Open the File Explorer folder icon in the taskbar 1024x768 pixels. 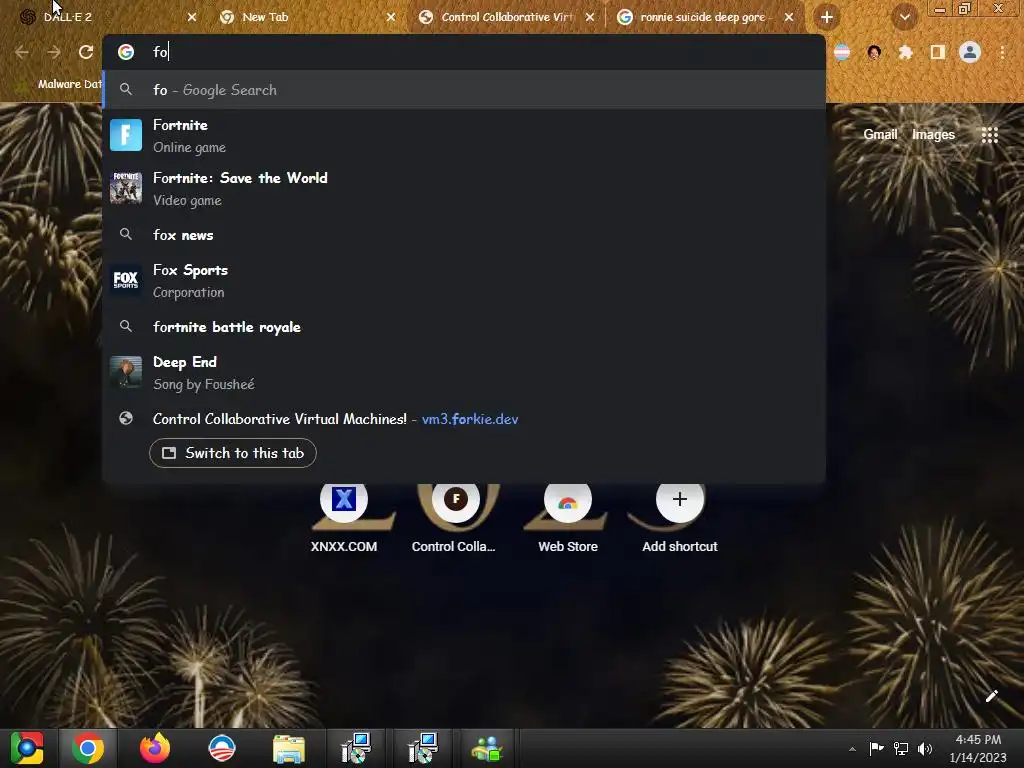click(289, 748)
